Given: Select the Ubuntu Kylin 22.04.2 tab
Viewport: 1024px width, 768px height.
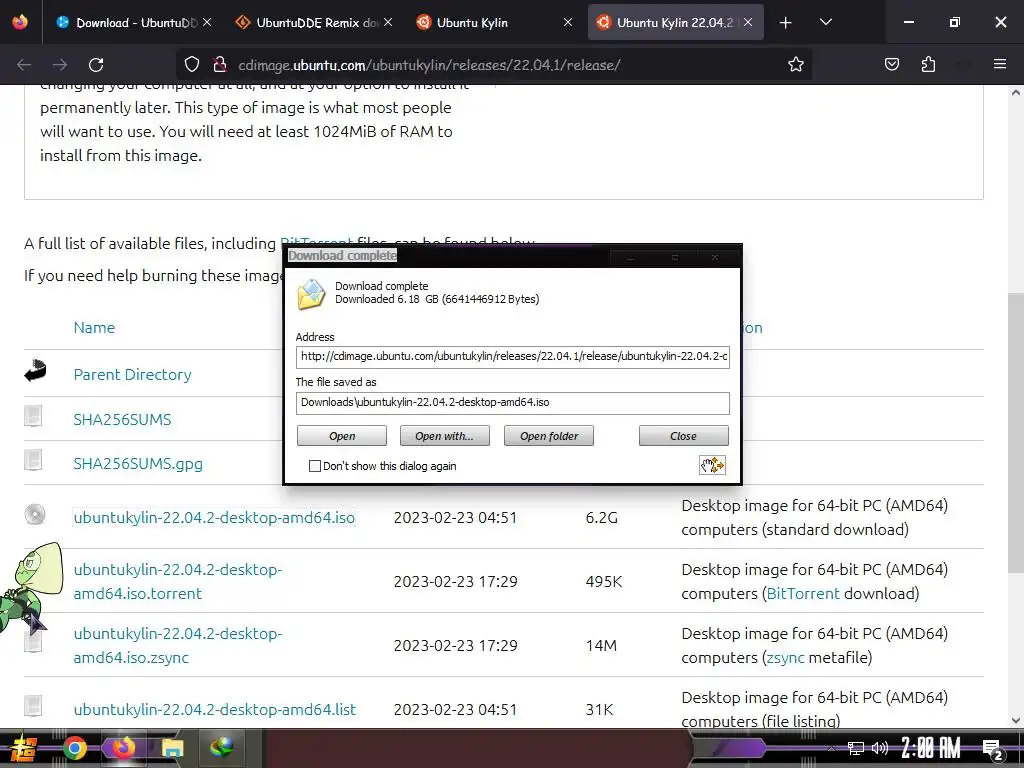Looking at the screenshot, I should pos(675,22).
